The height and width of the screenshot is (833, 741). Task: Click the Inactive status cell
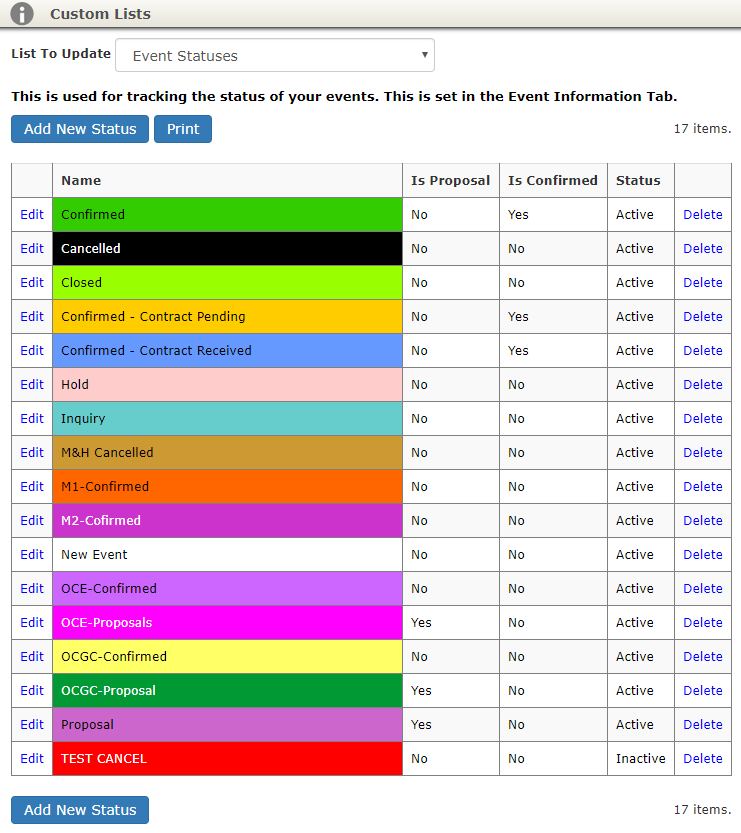pos(641,759)
